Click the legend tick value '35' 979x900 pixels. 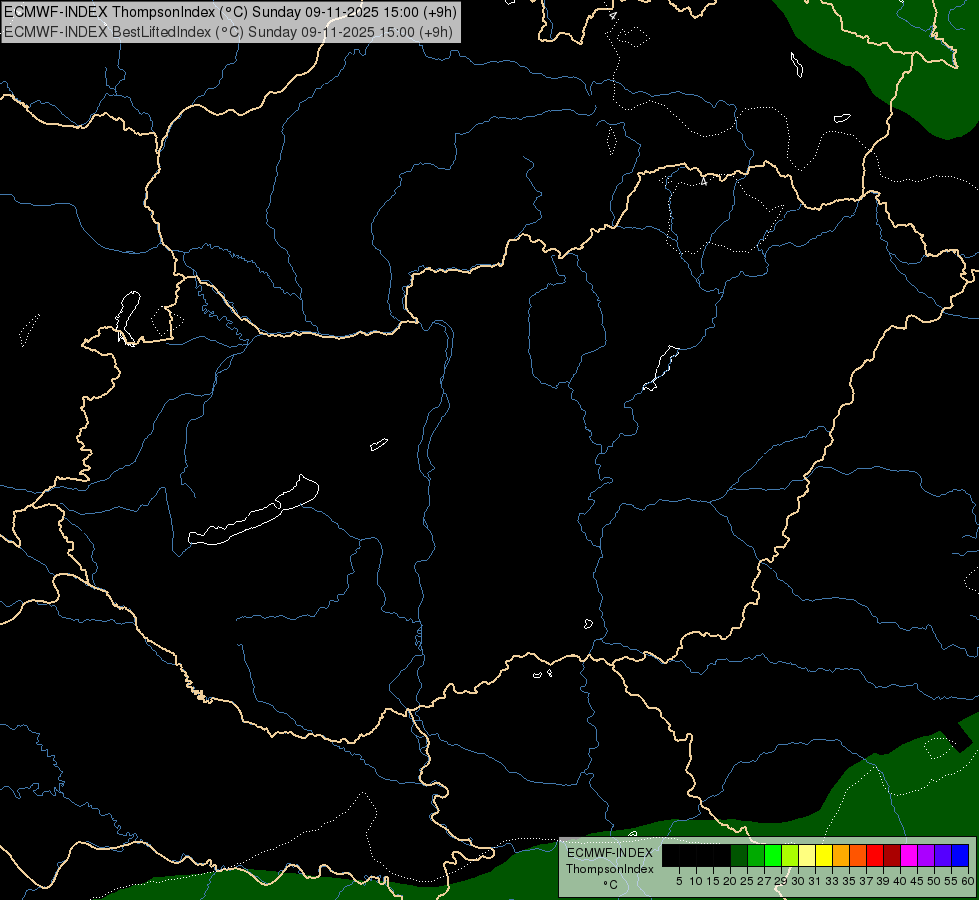pyautogui.click(x=849, y=881)
